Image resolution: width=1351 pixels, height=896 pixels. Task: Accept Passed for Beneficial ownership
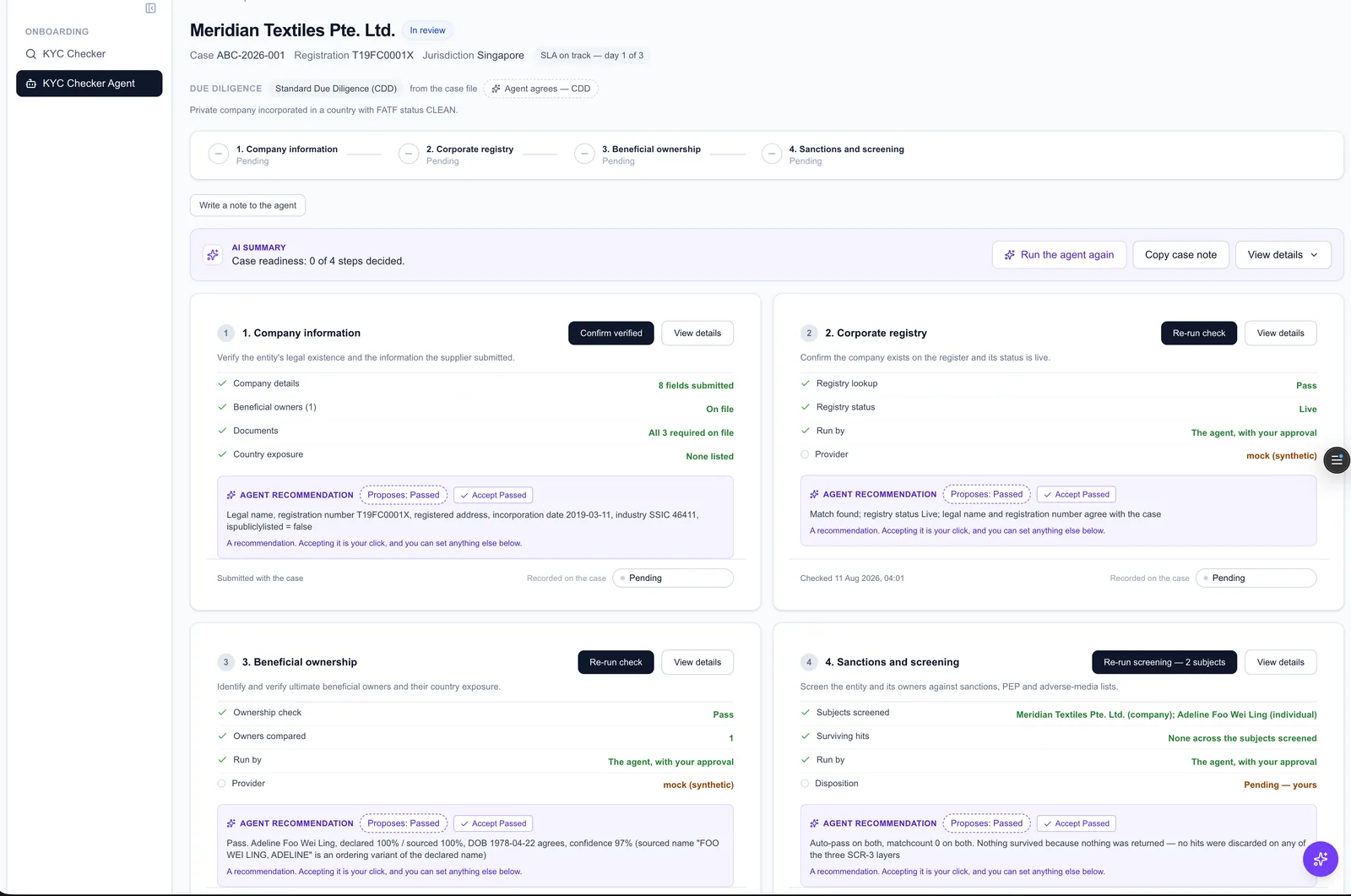coord(493,823)
